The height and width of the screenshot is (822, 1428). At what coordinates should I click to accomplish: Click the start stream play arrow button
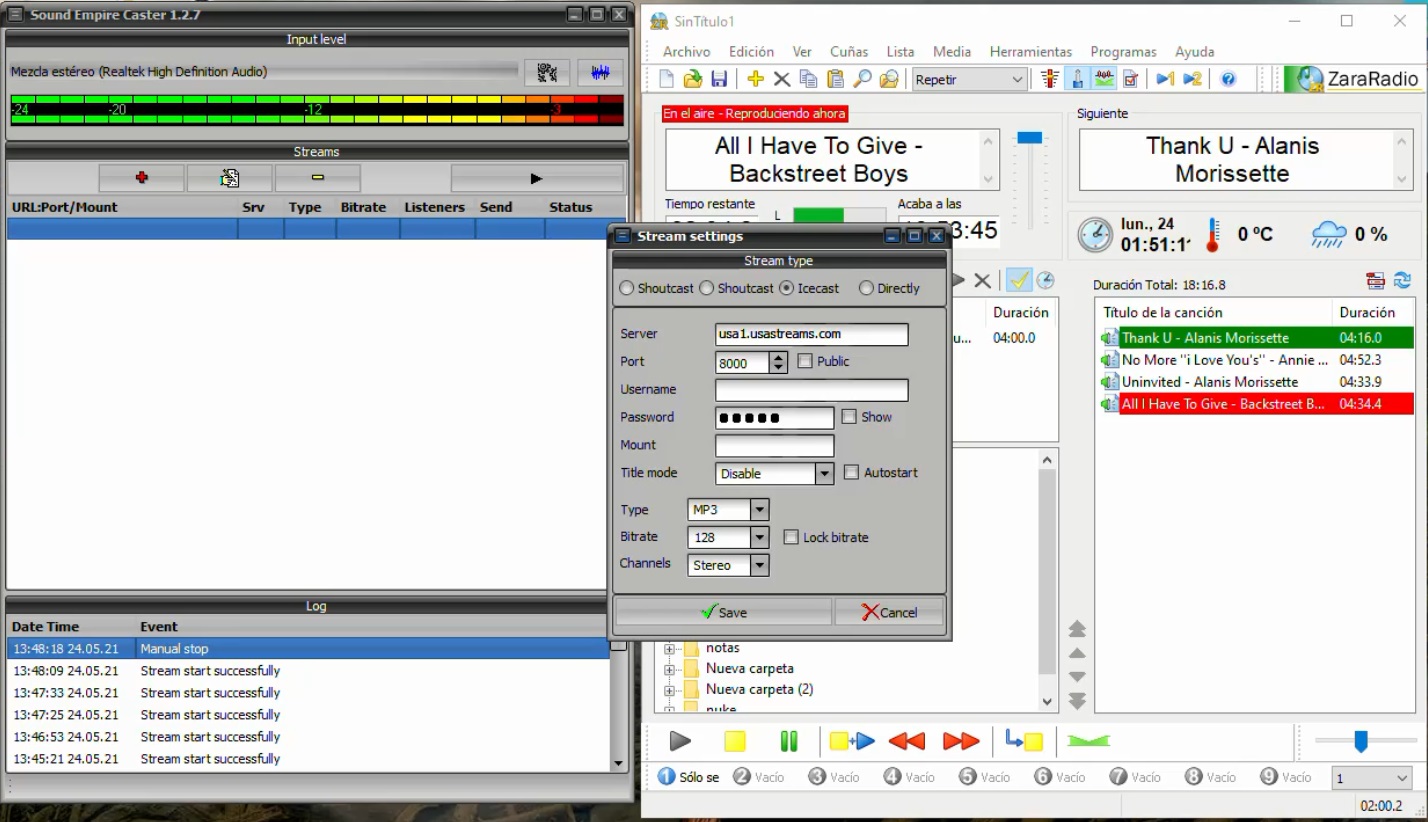click(537, 178)
